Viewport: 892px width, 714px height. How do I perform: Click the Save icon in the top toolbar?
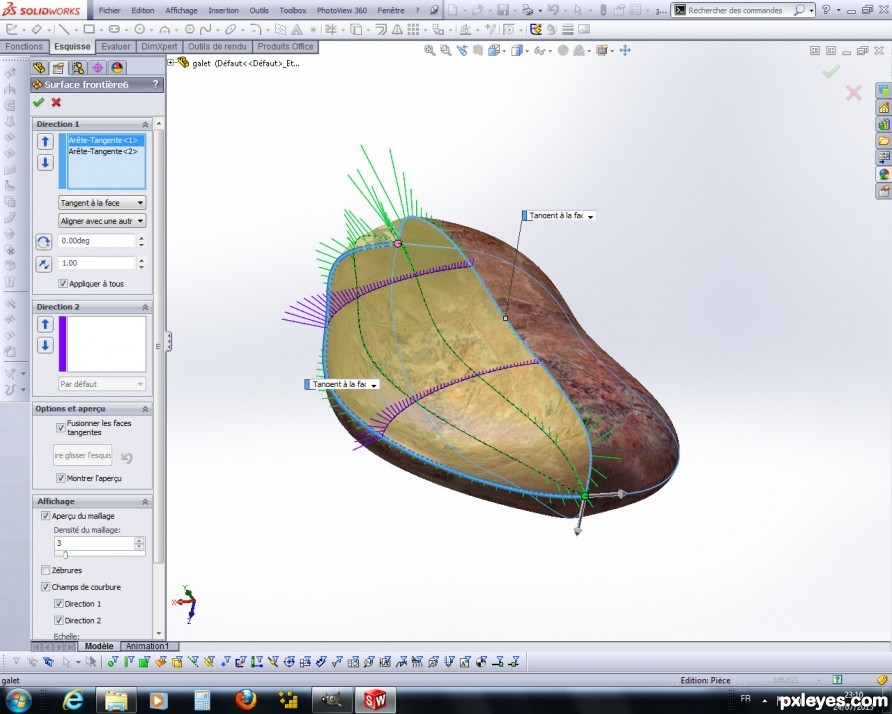click(x=503, y=10)
